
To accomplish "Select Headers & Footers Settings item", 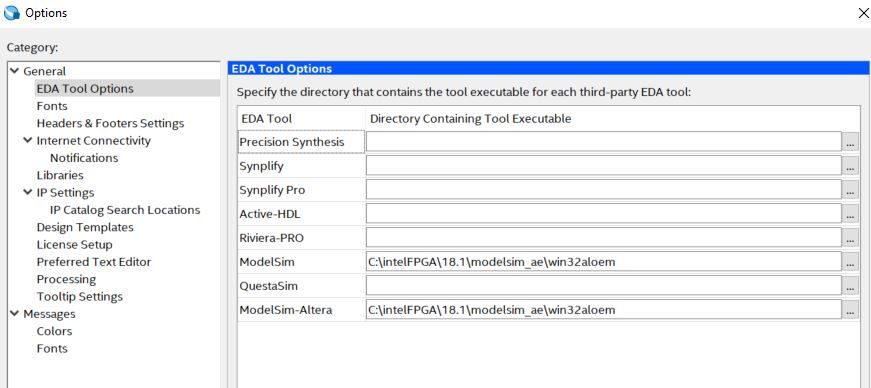I will click(x=111, y=123).
